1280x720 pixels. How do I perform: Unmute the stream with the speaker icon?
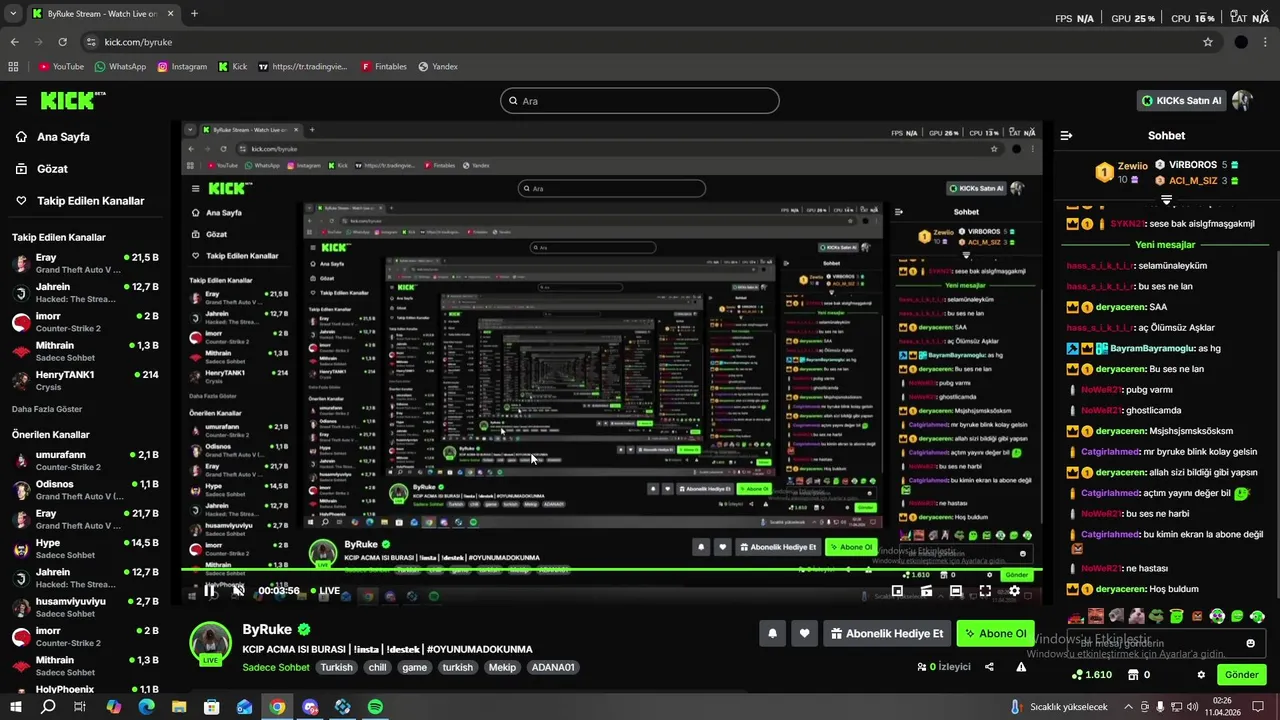(238, 590)
